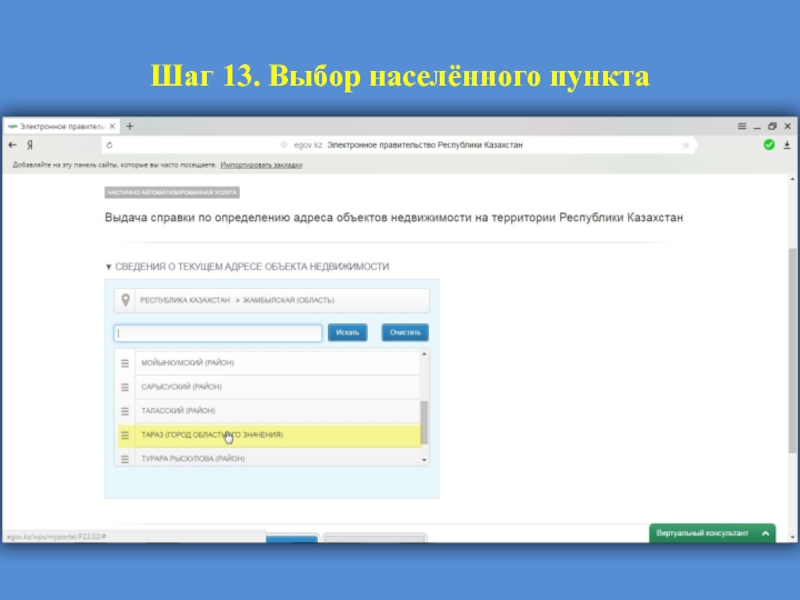Click the page scroll-down arrow

pos(792,537)
